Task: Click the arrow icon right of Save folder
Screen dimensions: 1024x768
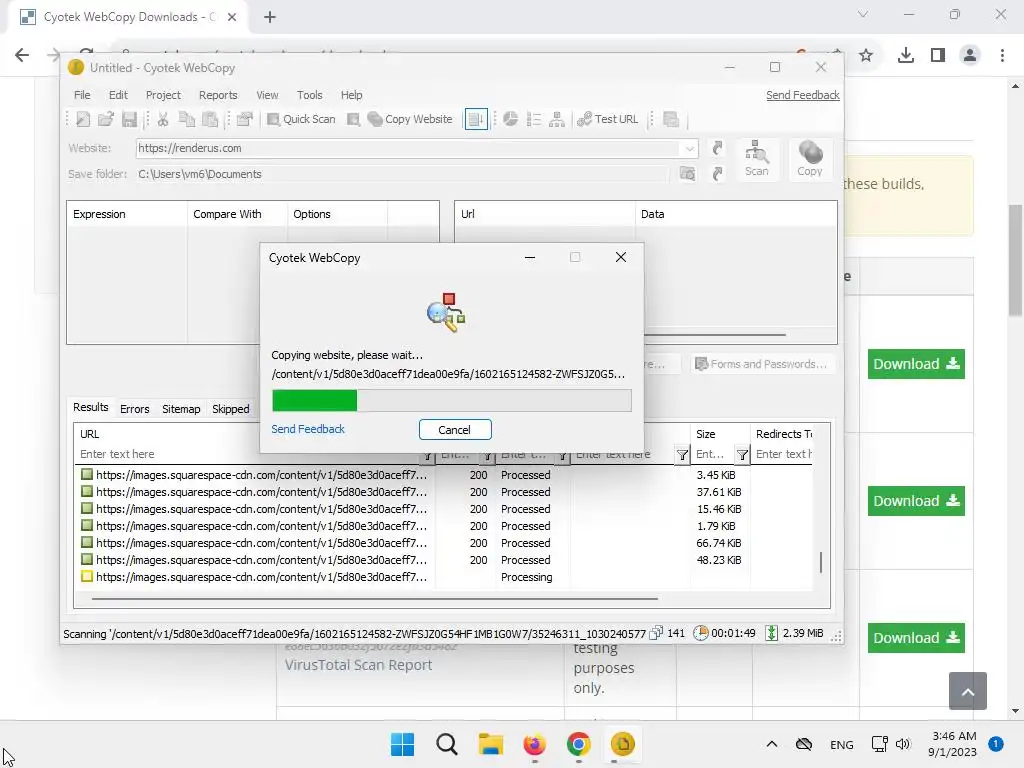Action: (x=717, y=174)
